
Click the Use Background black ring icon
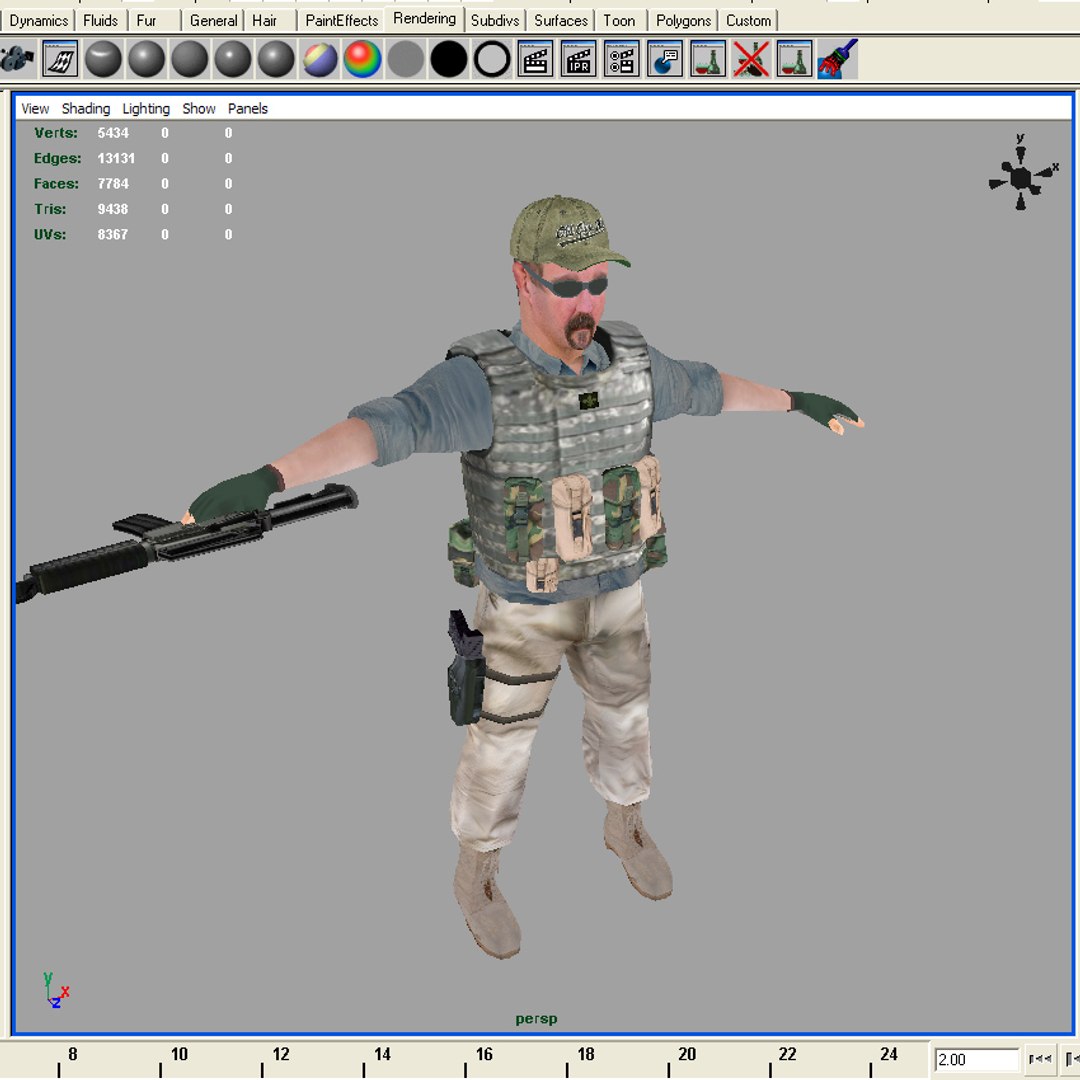[x=492, y=59]
